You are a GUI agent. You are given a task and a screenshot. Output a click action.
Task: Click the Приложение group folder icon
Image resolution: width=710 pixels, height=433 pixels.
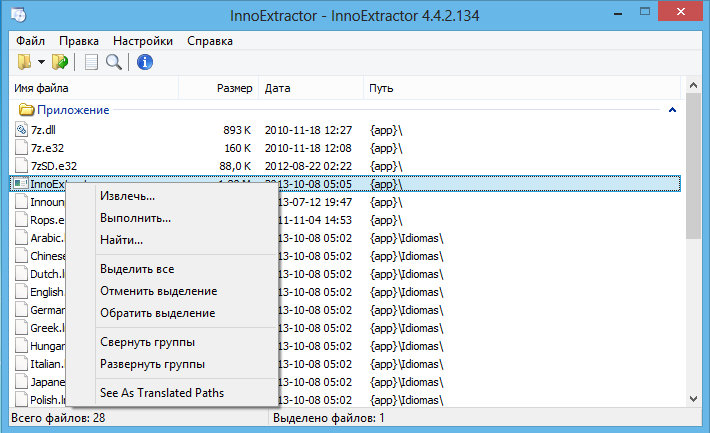[x=27, y=110]
